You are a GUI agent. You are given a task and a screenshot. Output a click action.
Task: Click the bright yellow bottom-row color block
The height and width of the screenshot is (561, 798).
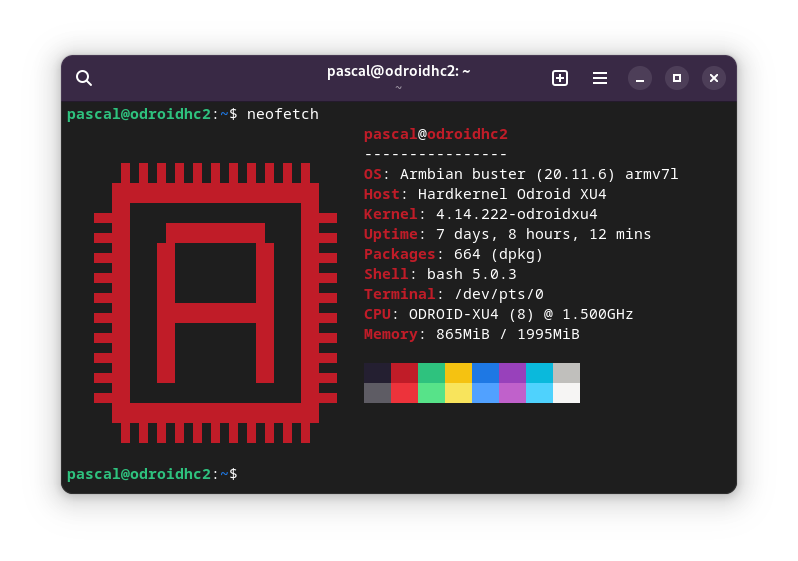[x=458, y=393]
